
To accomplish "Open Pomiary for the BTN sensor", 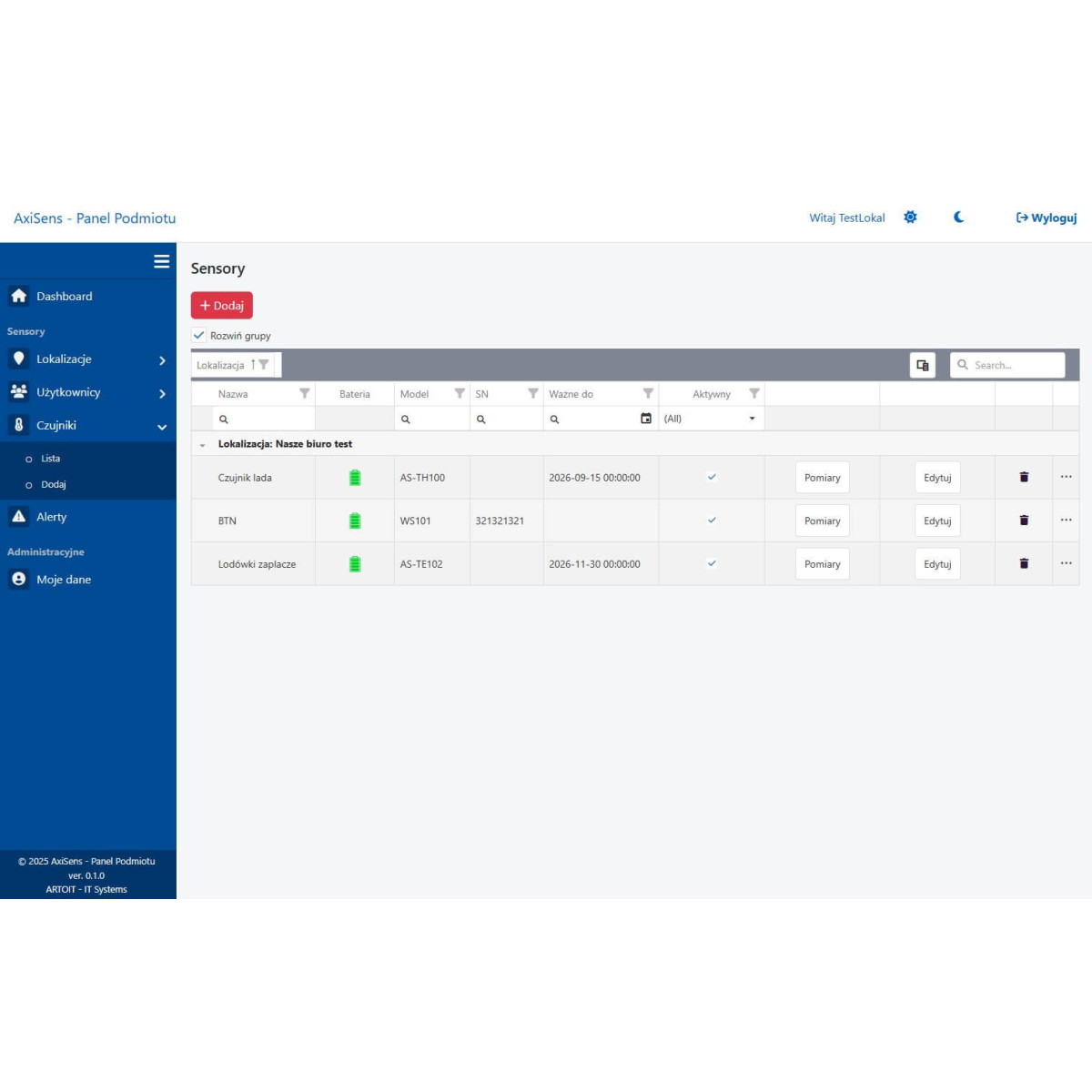I will 822,521.
